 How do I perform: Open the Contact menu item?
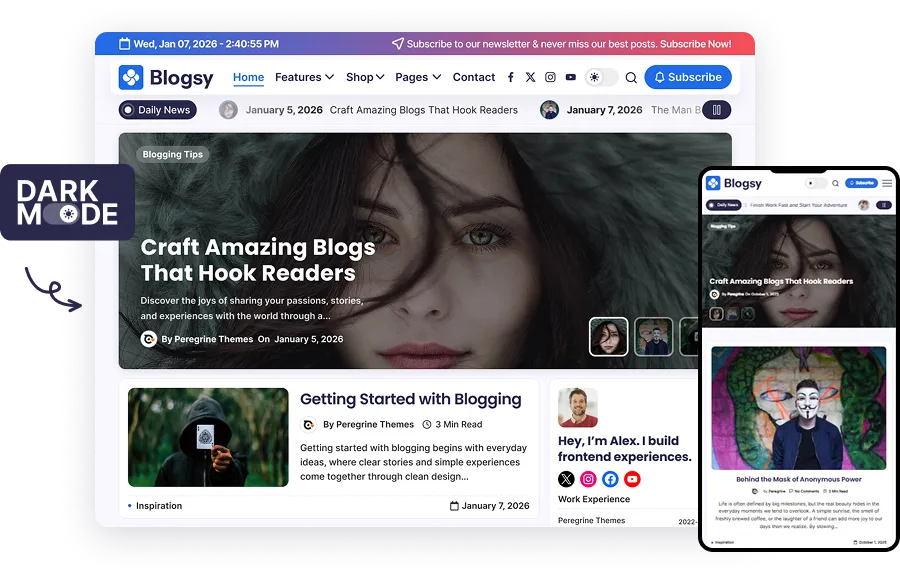click(473, 77)
